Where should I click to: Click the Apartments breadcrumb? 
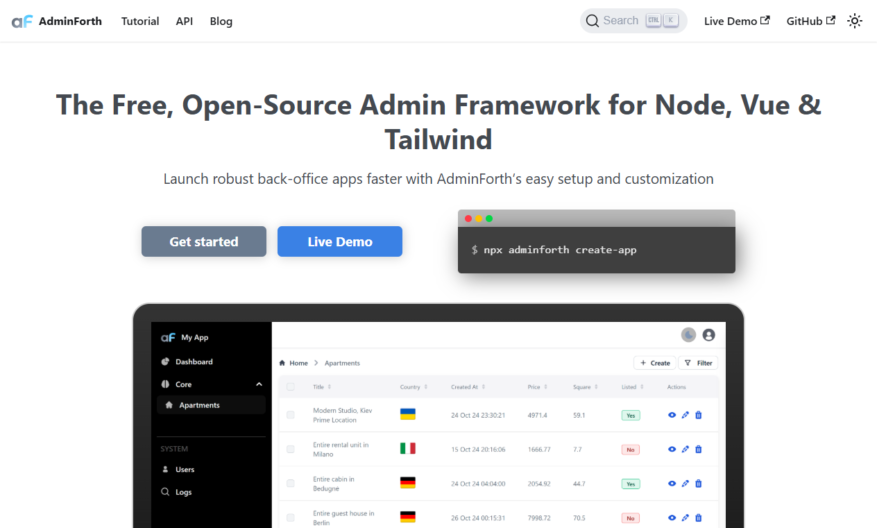pos(342,363)
